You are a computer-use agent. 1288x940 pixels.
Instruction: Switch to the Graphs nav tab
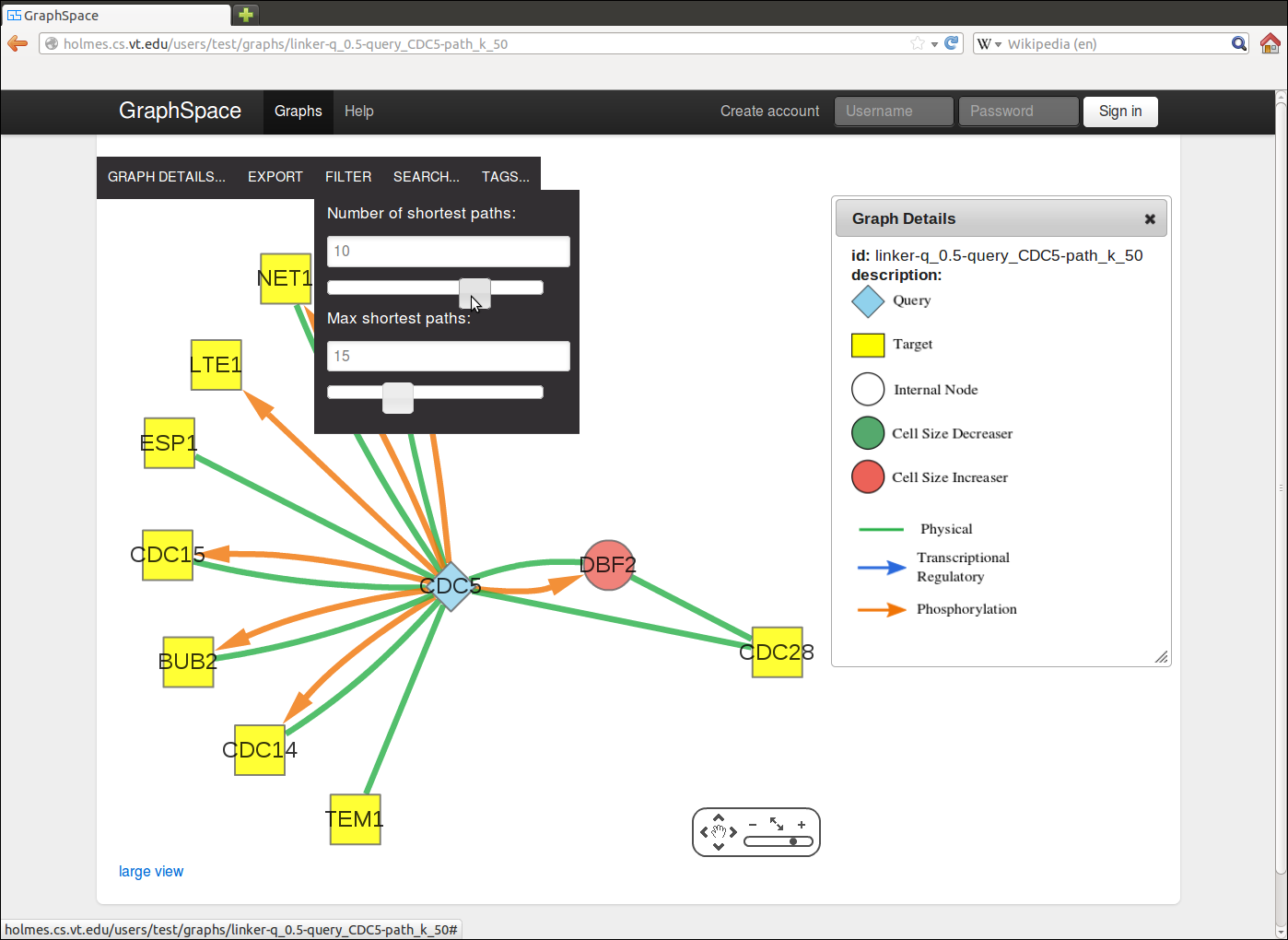299,112
